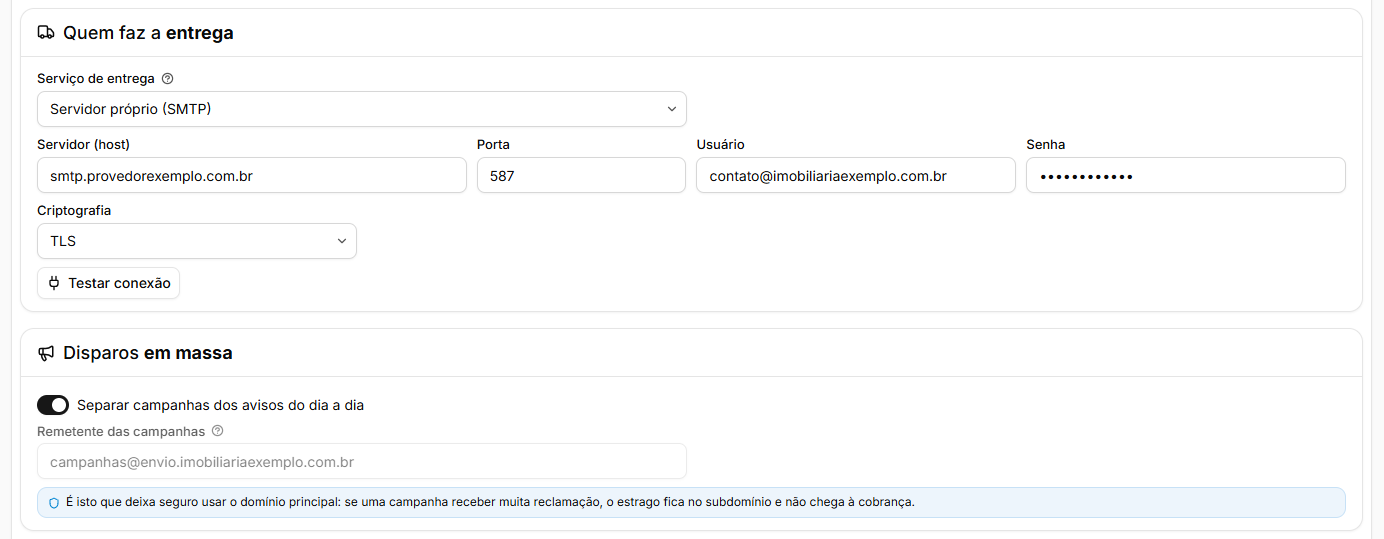
Task: Click the help icon beside Serviço de entrega
Action: (x=167, y=78)
